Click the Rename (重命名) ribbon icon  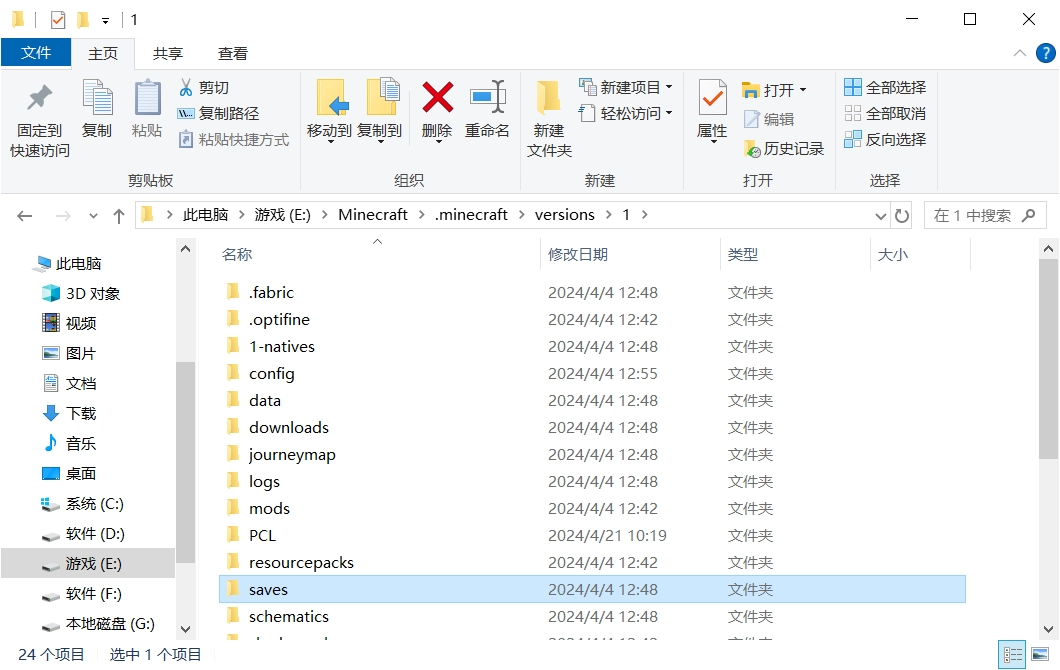[x=487, y=98]
